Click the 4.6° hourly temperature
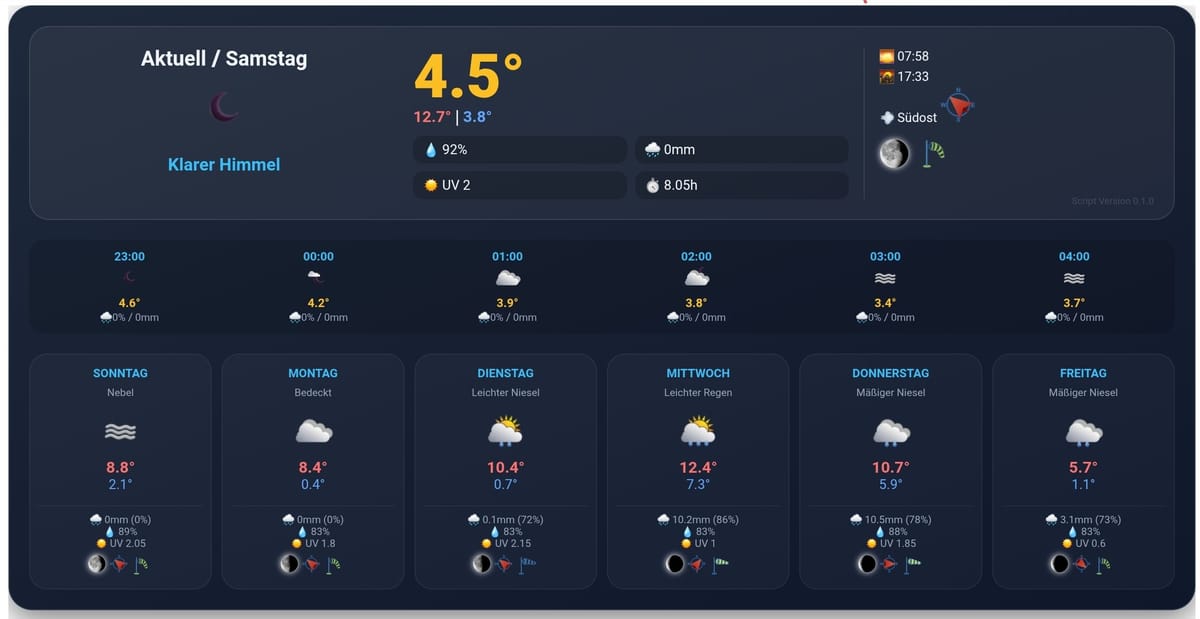This screenshot has width=1200, height=619. click(130, 303)
